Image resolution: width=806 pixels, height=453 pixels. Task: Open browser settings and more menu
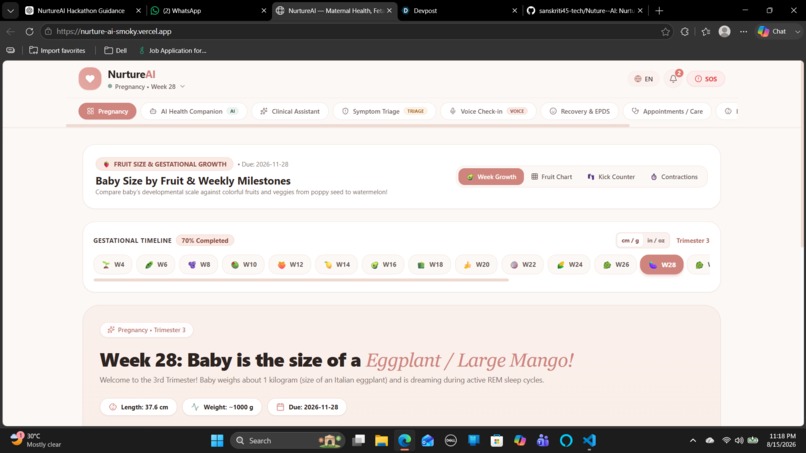click(x=743, y=31)
